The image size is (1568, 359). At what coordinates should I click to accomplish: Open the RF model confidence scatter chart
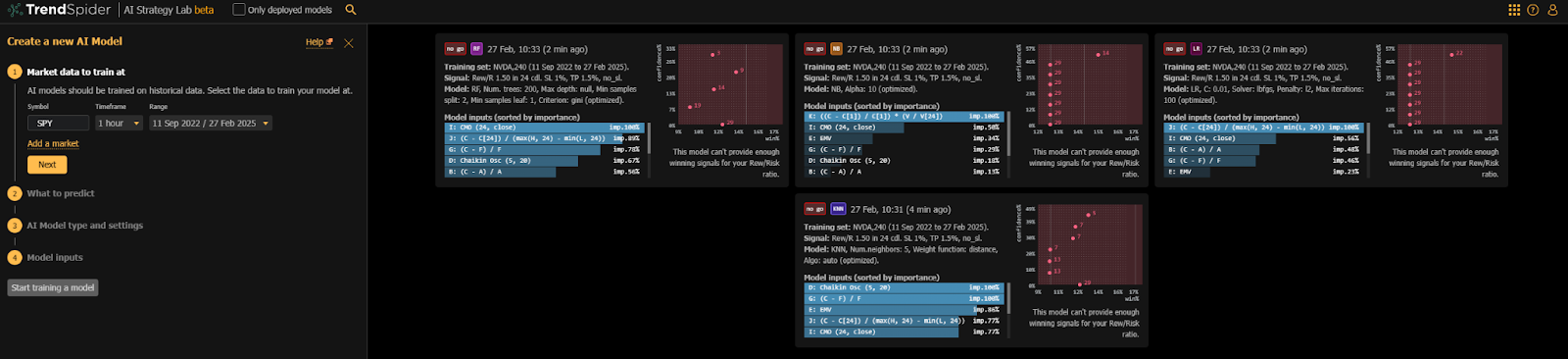point(729,85)
